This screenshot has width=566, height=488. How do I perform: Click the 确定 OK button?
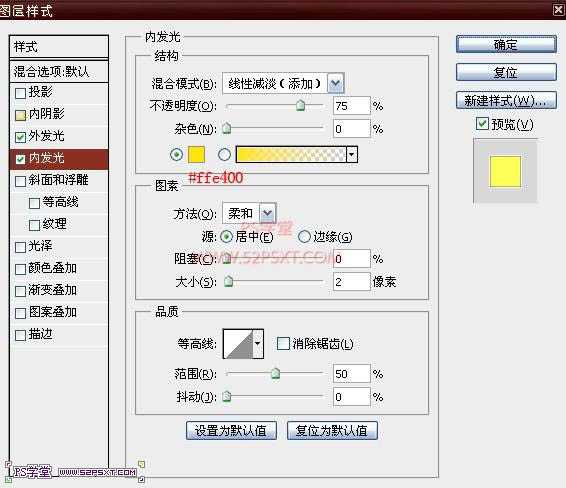pos(506,44)
